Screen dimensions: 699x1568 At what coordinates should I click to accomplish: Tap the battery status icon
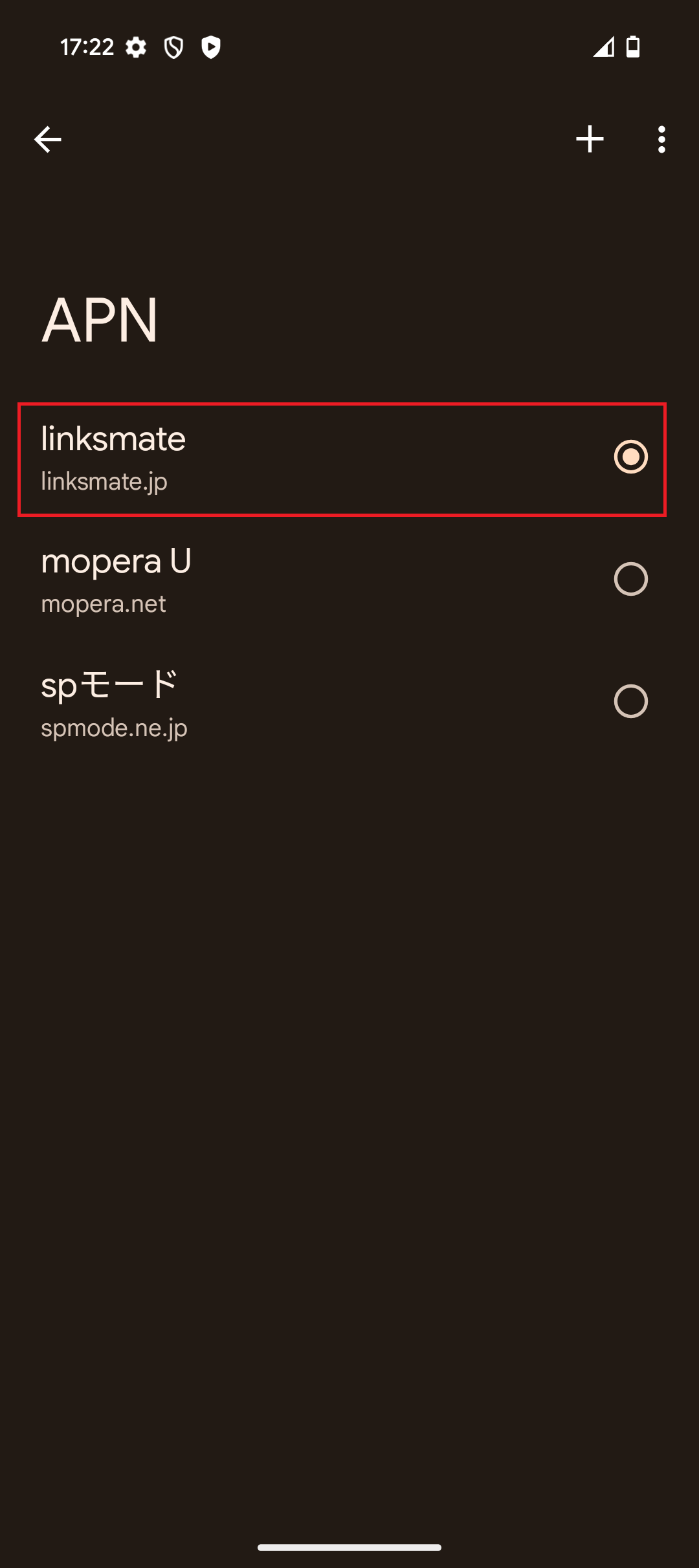click(x=633, y=47)
